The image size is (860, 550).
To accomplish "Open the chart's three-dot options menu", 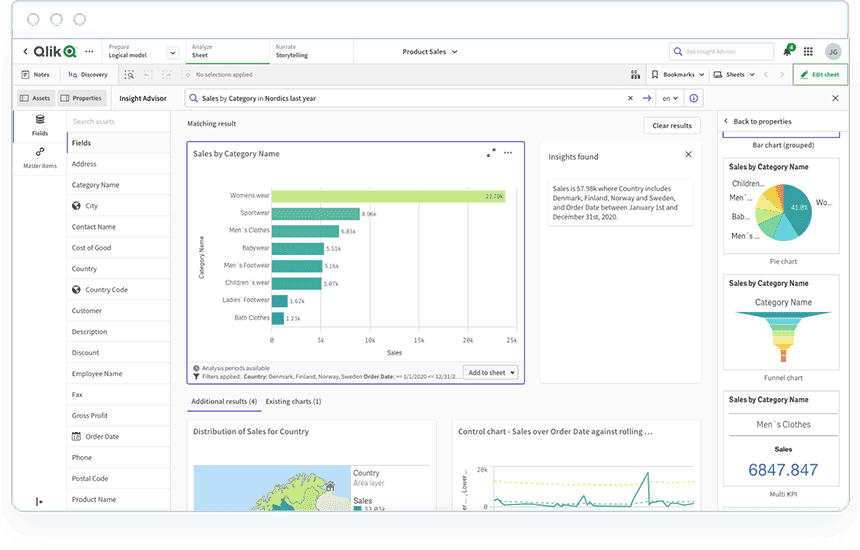I will pos(508,153).
